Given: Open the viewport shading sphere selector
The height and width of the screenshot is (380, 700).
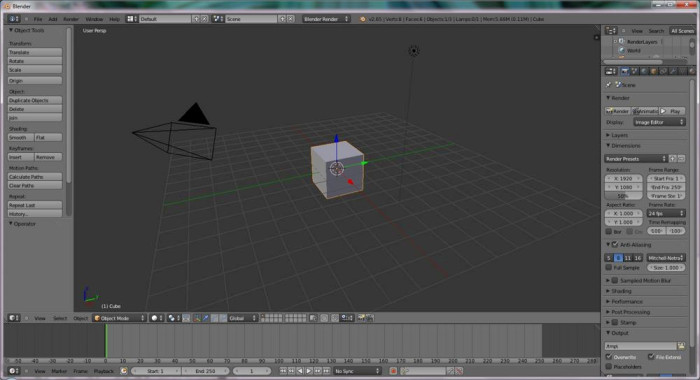Looking at the screenshot, I should click(156, 318).
